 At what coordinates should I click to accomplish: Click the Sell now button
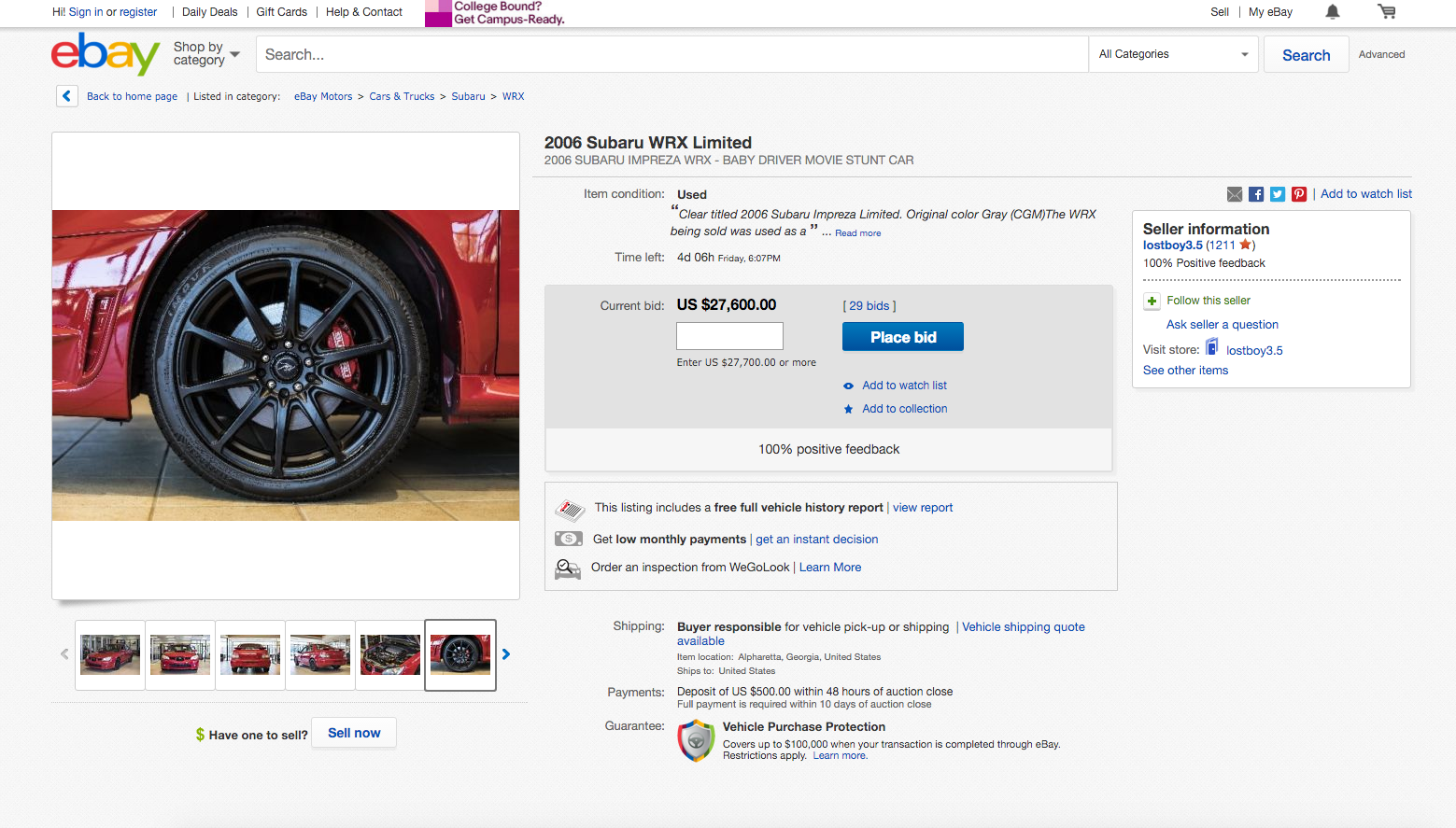(354, 733)
